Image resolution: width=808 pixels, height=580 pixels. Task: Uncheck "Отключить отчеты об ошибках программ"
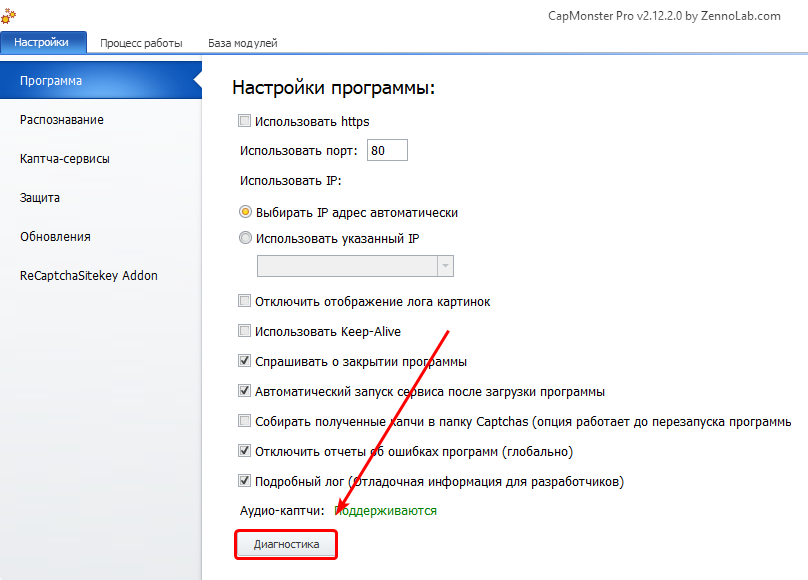[245, 451]
